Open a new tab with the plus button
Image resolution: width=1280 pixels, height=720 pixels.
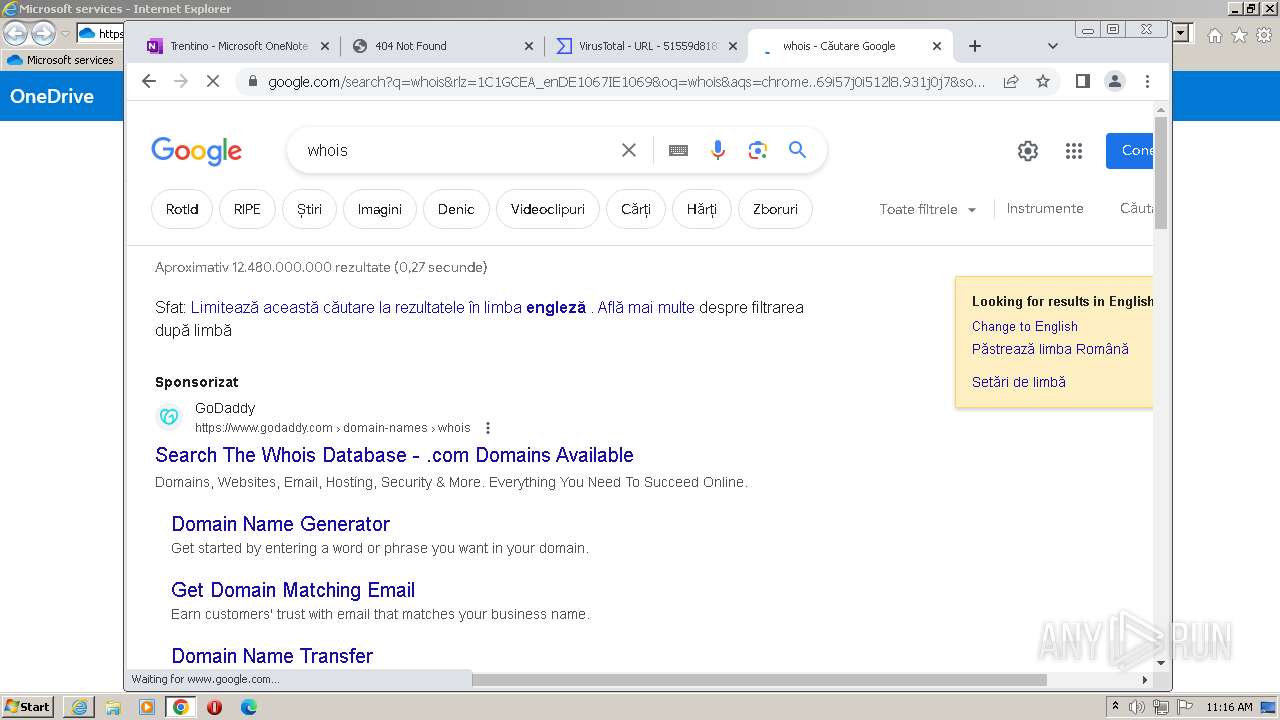click(975, 46)
